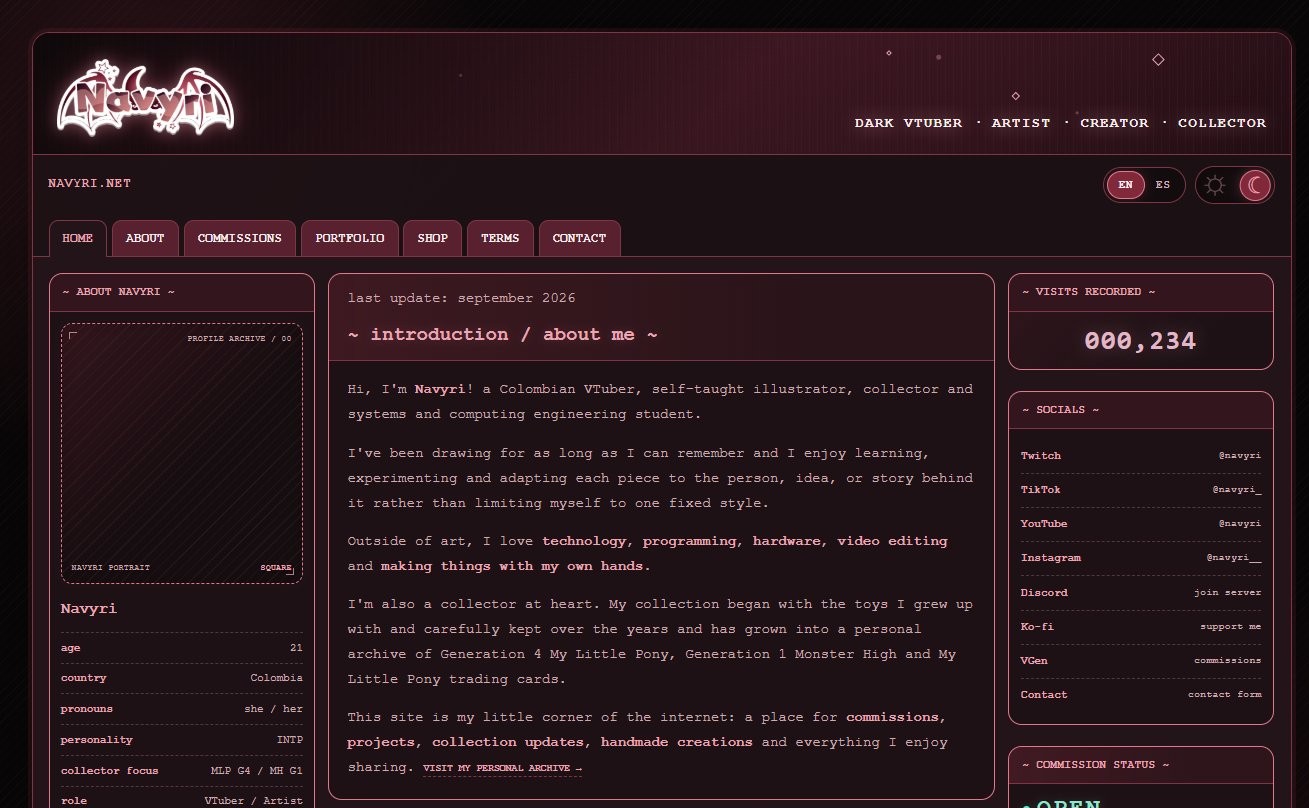This screenshot has height=808, width=1309.
Task: Click the NAVYRI.NET site title
Action: coord(90,183)
